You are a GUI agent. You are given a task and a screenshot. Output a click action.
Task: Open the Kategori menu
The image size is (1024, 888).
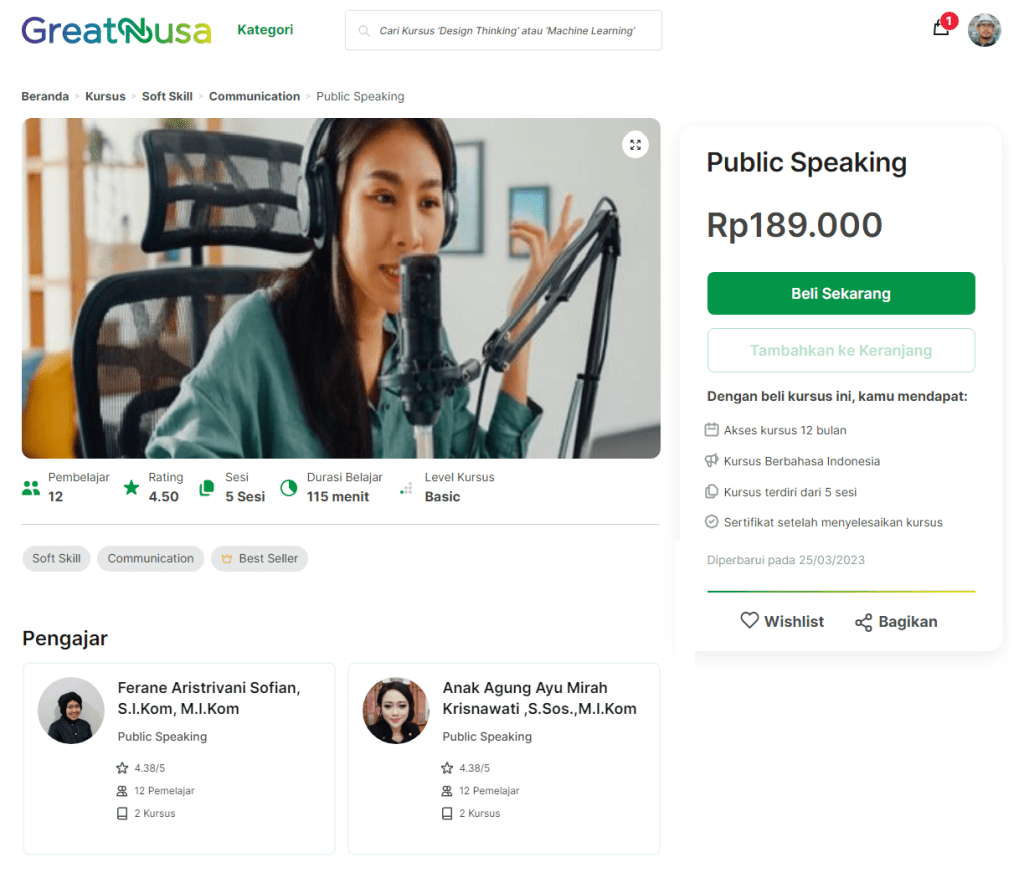(x=265, y=29)
